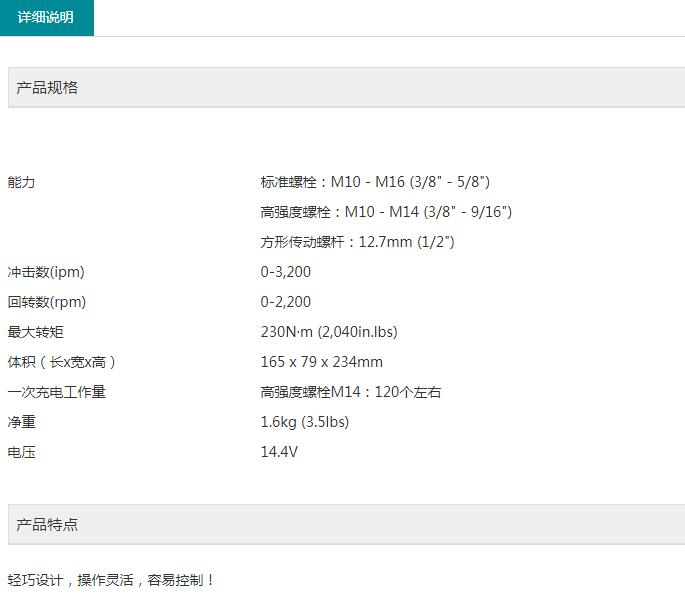The height and width of the screenshot is (603, 685).
Task: Select the 体积（长x宽x高）label
Action: (69, 362)
